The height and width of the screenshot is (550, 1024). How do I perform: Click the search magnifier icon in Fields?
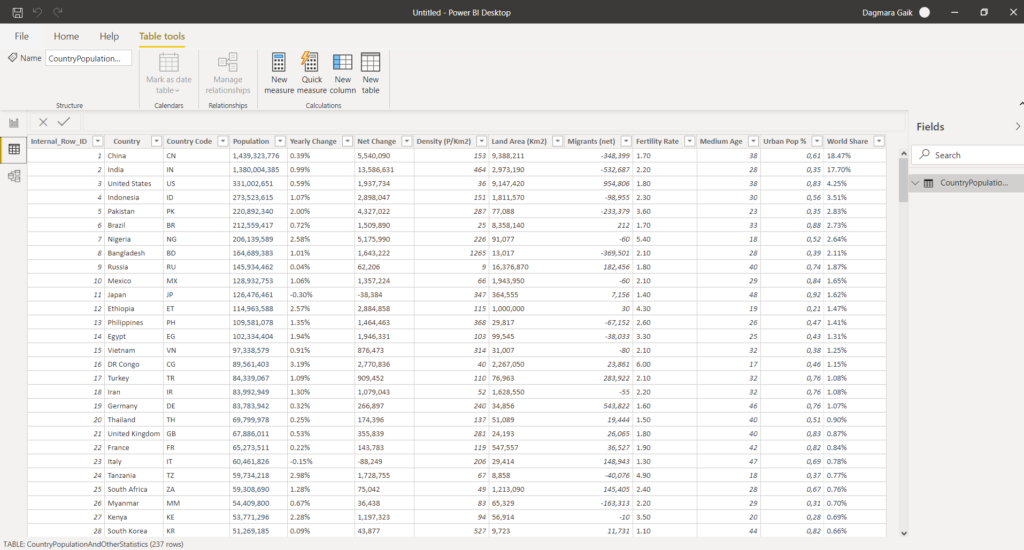point(924,155)
